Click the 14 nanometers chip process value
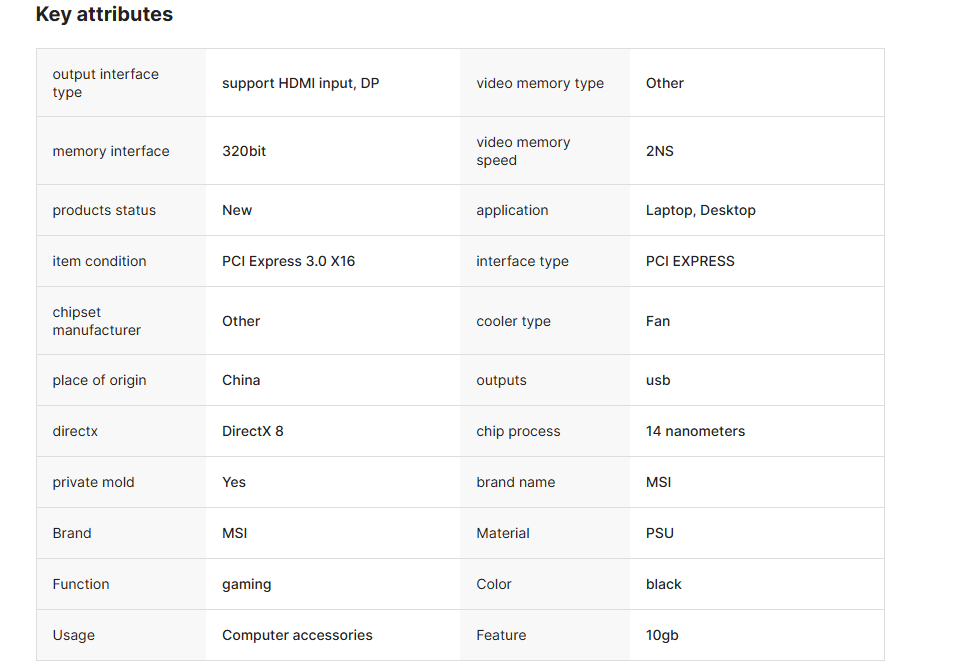The height and width of the screenshot is (671, 954). [x=695, y=431]
